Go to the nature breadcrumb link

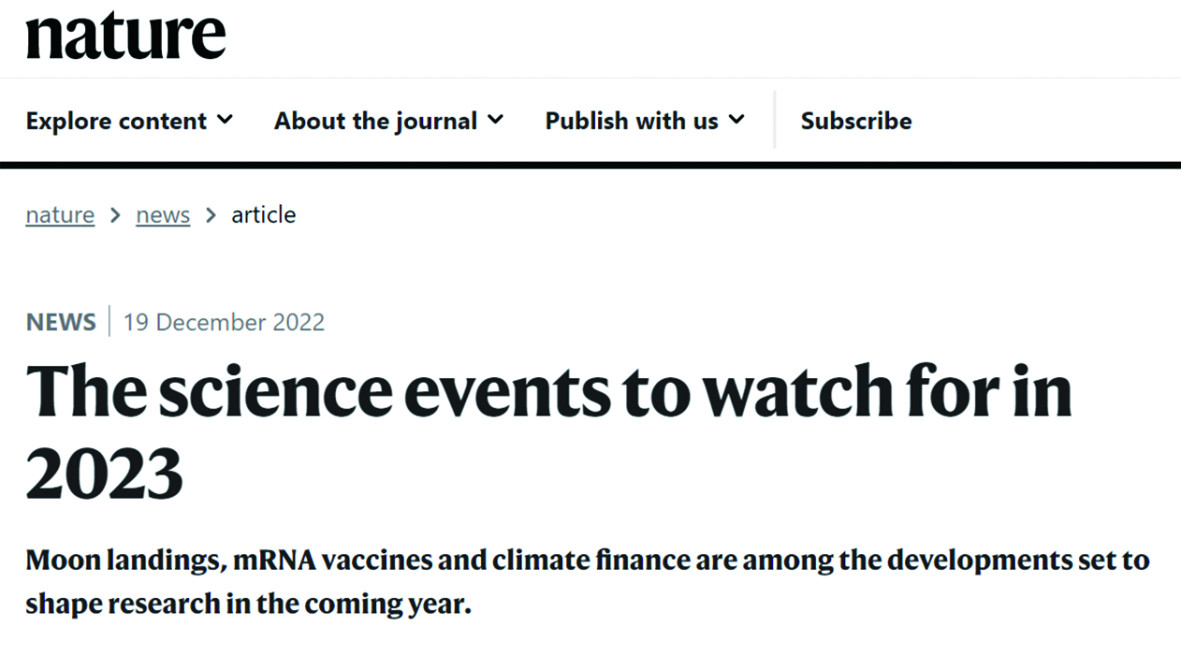click(60, 215)
